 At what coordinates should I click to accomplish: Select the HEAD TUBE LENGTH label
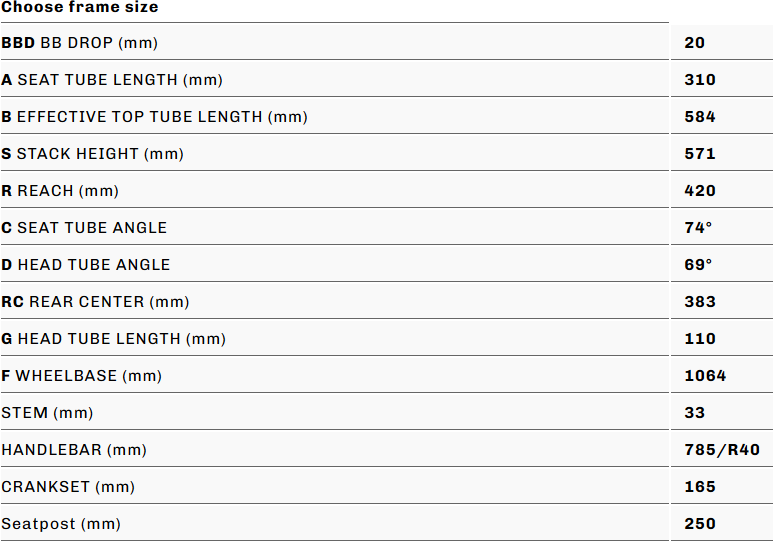pyautogui.click(x=113, y=339)
